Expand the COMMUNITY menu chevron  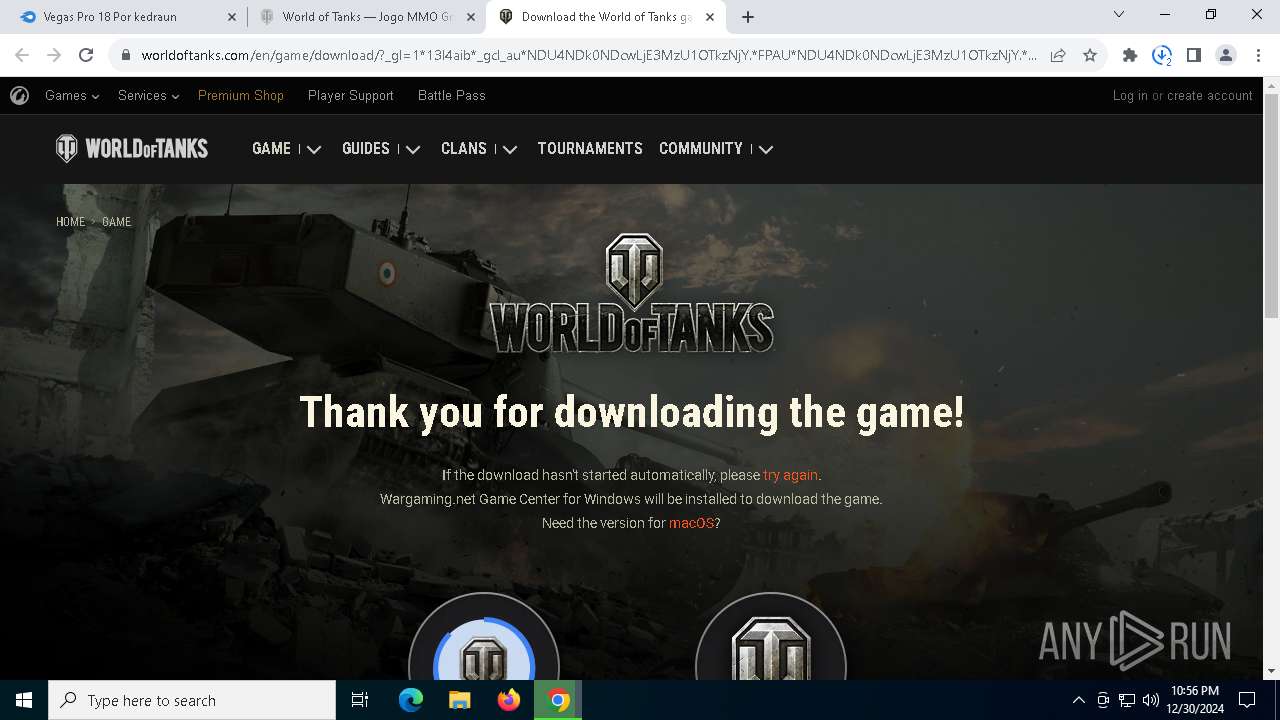click(x=766, y=149)
